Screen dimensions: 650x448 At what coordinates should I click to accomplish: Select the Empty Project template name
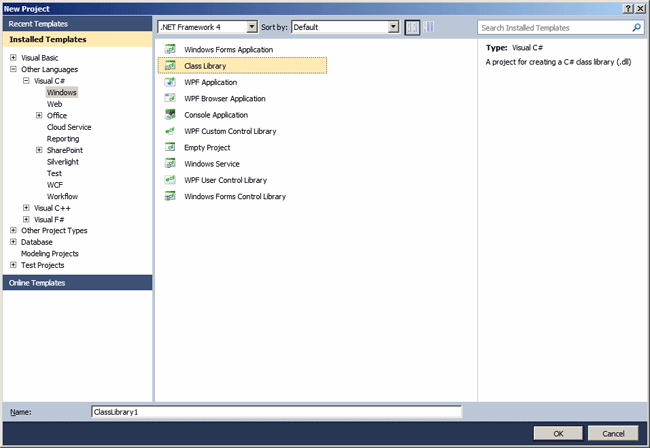point(207,148)
